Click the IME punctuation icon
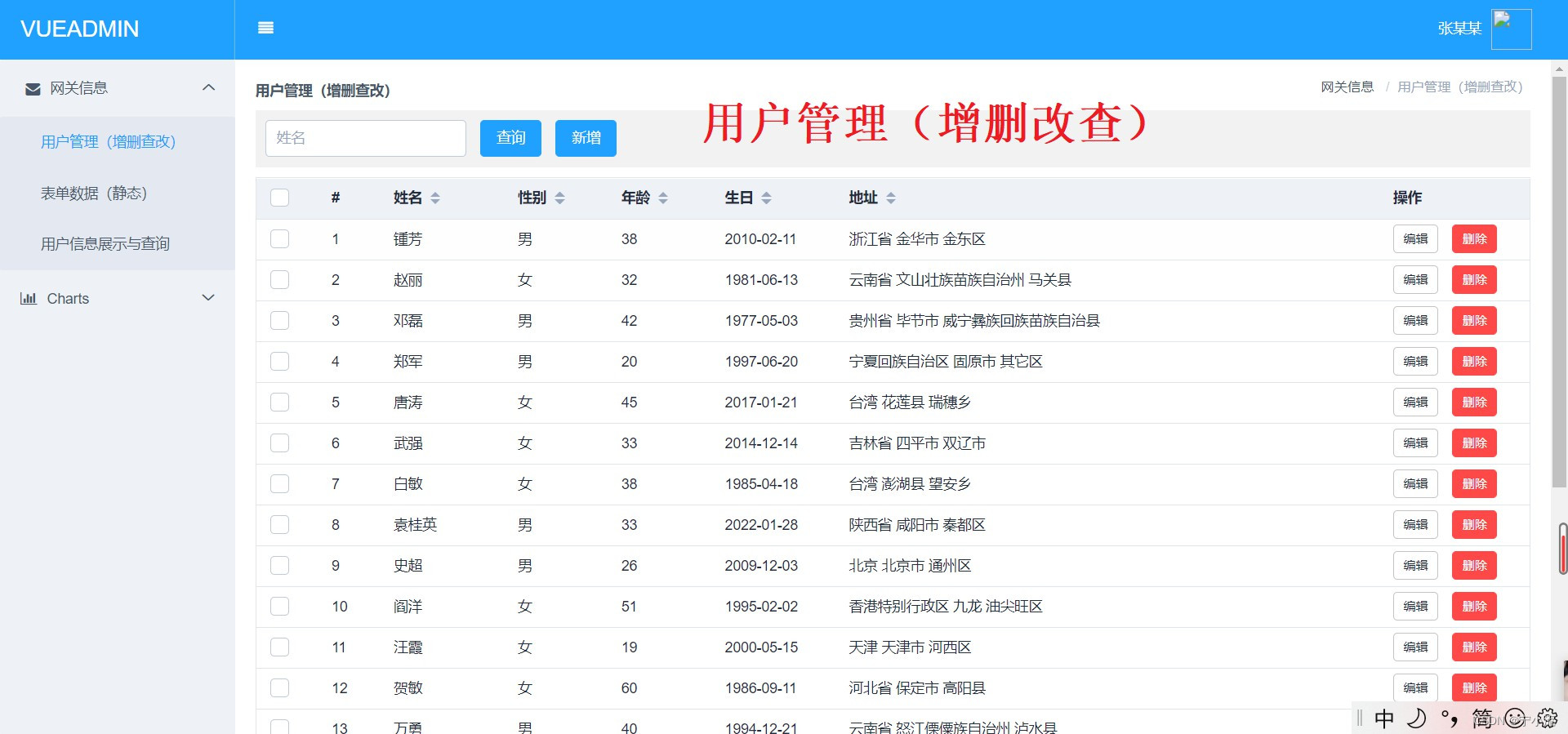 coord(1450,718)
